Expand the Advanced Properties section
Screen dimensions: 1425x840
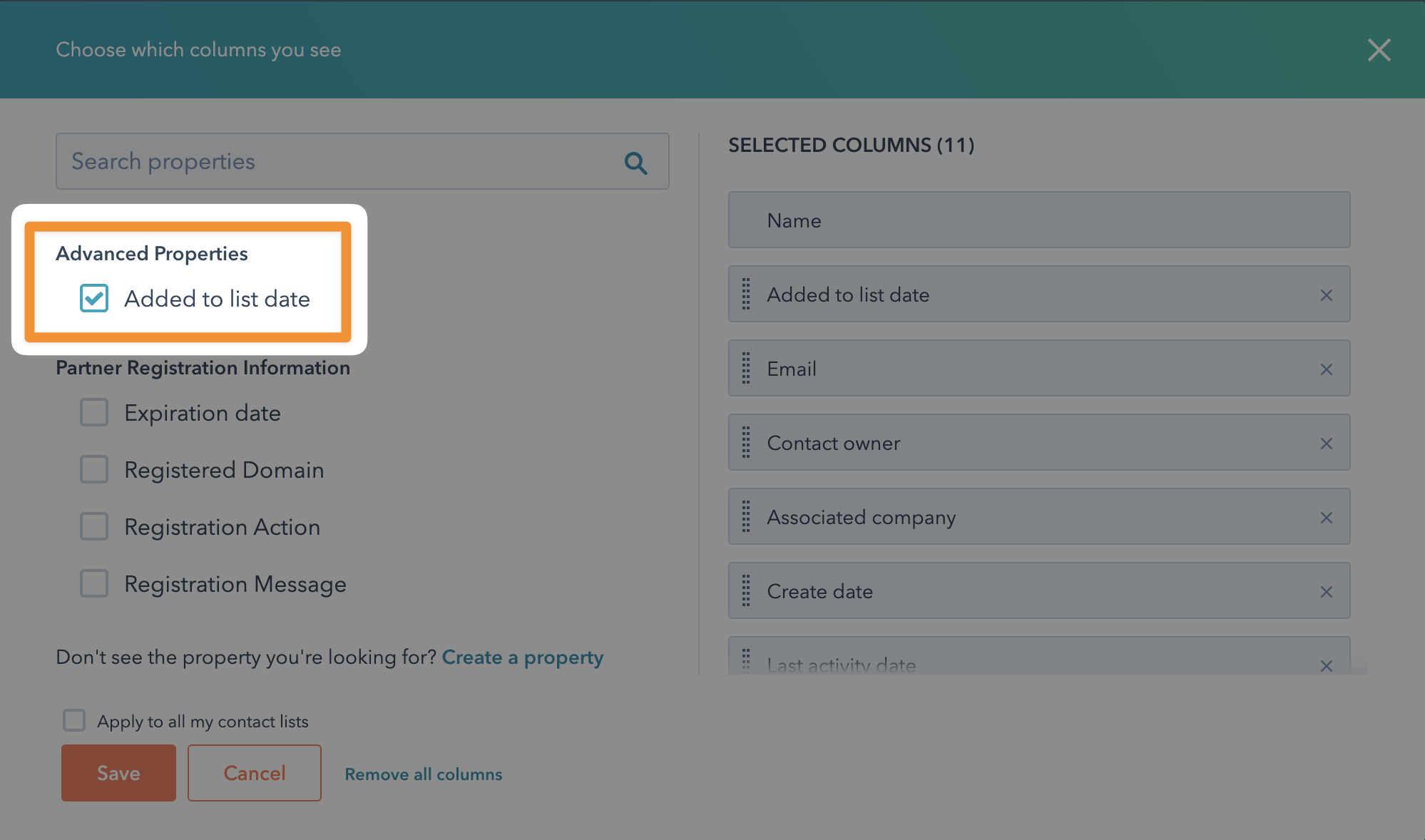(x=151, y=253)
